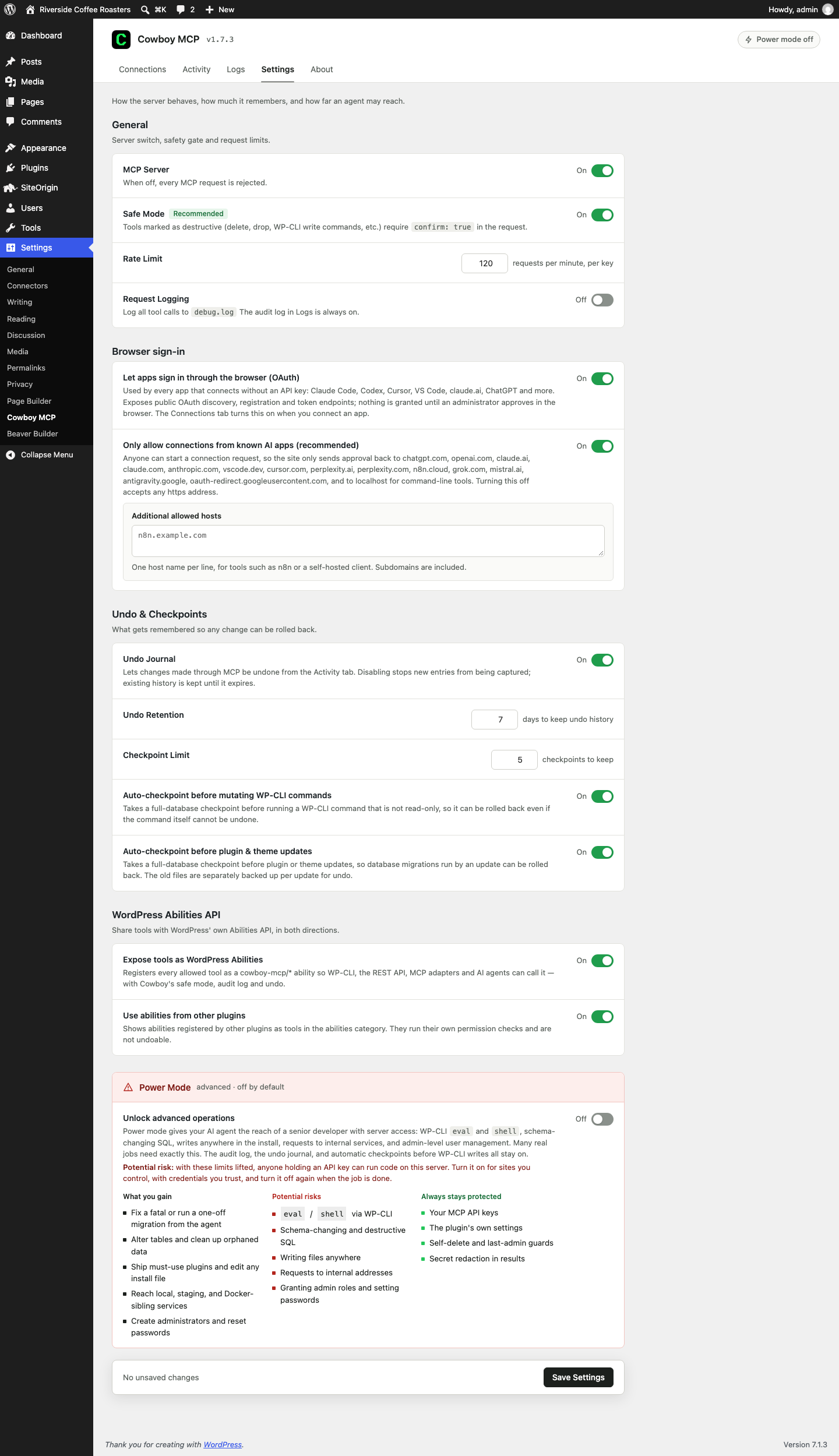Click the admin user avatar
Screen dimensions: 839x1456
[827, 9]
